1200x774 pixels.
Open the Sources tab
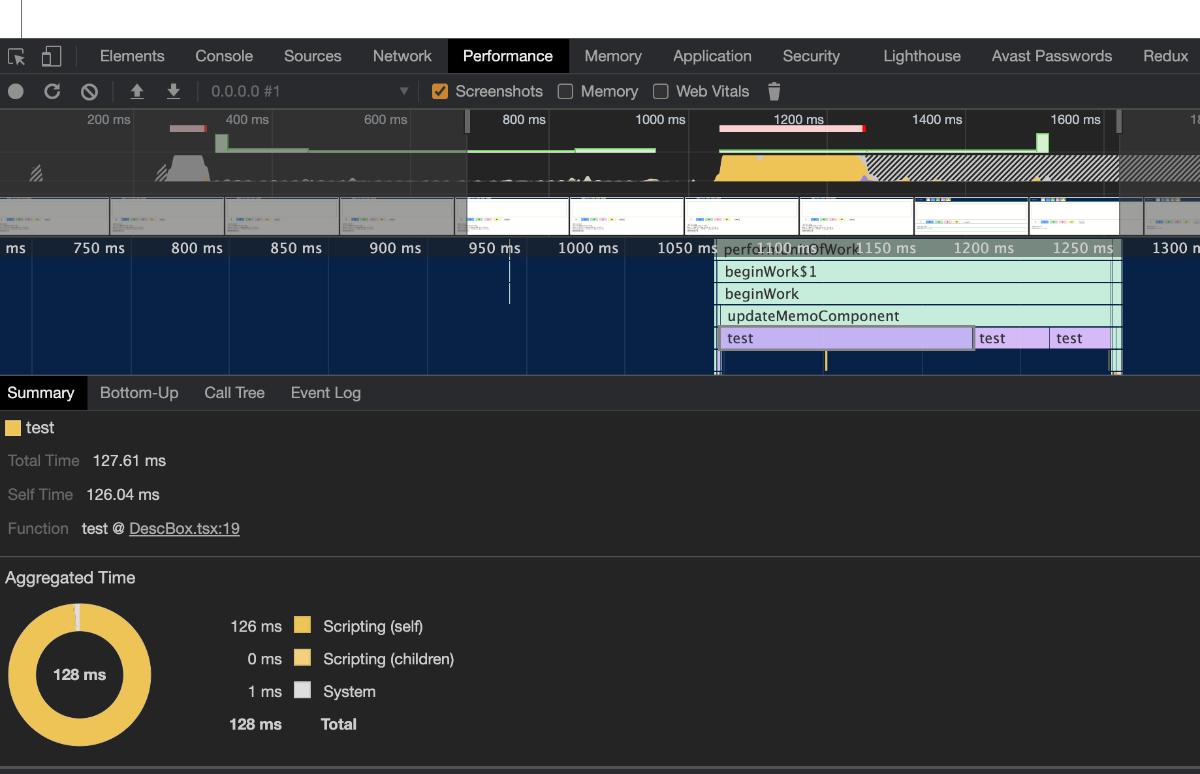(313, 56)
